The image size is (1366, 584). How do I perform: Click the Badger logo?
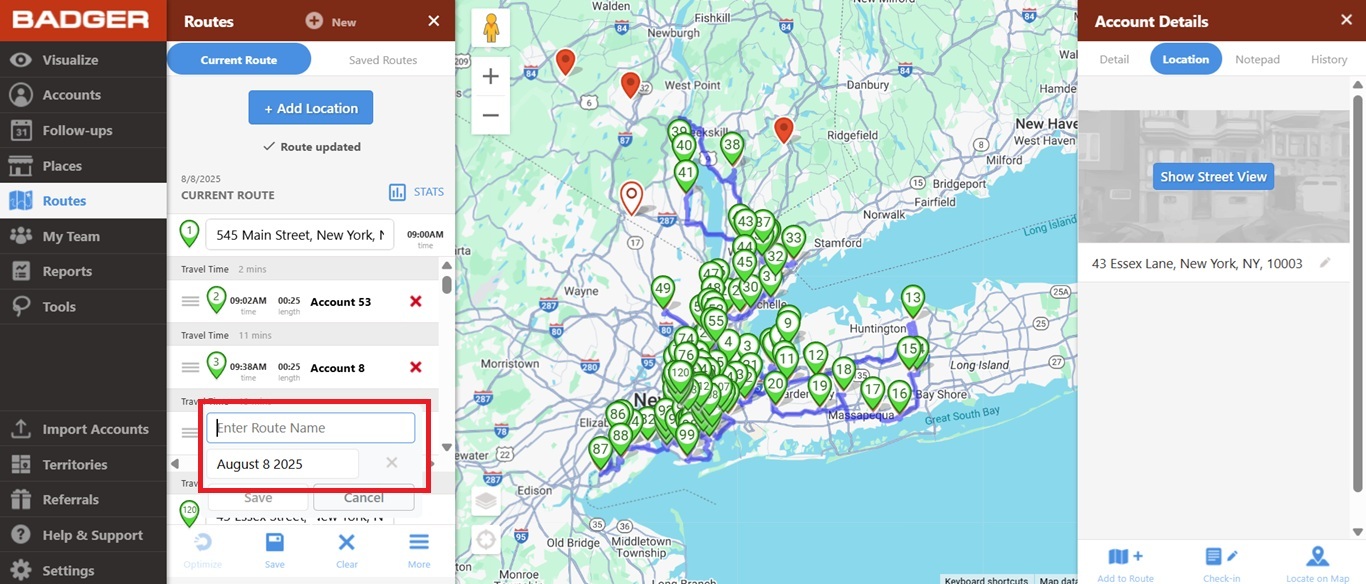click(x=81, y=20)
